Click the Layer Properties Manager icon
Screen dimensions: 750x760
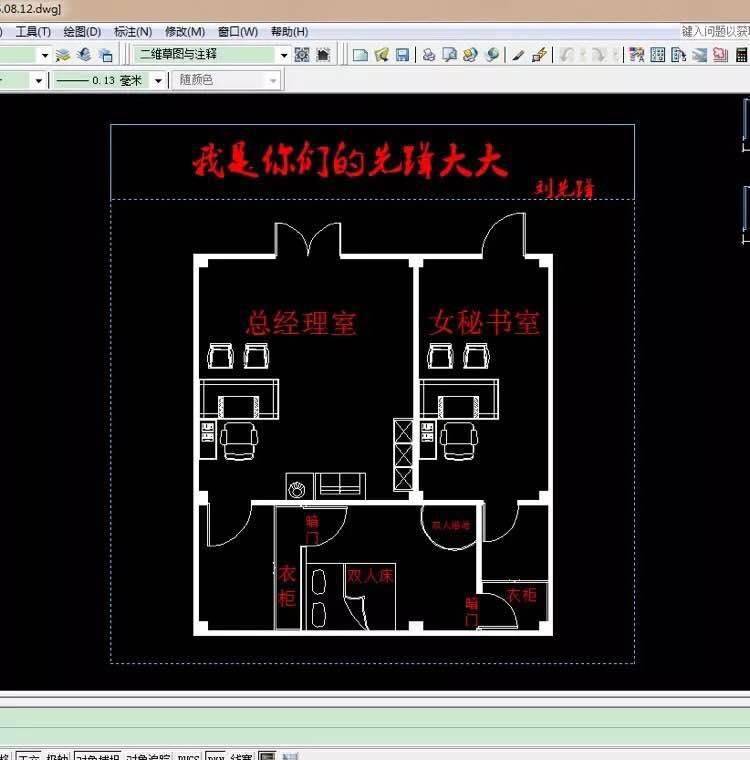pyautogui.click(x=63, y=55)
